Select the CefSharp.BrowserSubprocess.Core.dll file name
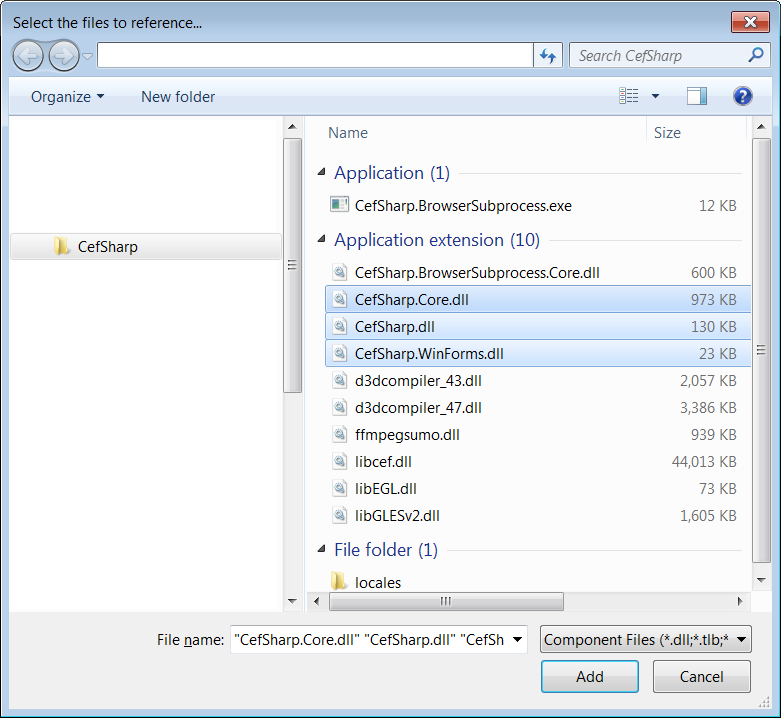 [x=477, y=272]
